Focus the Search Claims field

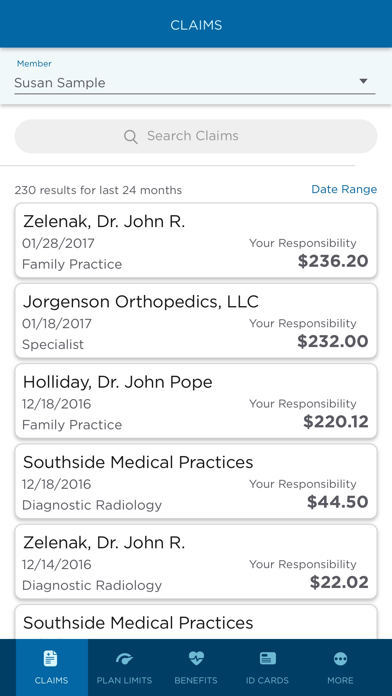[x=196, y=136]
